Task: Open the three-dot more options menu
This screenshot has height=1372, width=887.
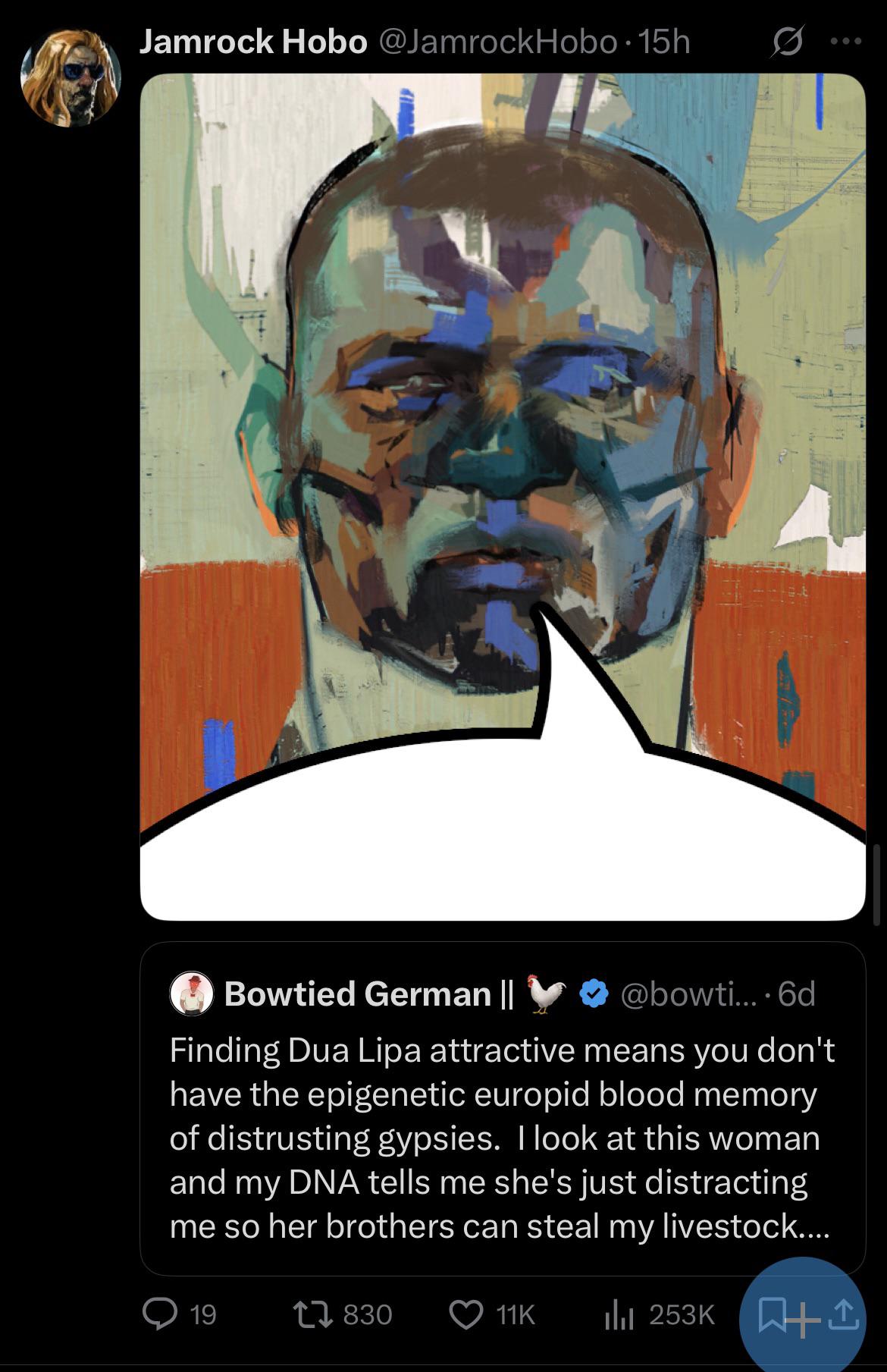Action: point(846,42)
